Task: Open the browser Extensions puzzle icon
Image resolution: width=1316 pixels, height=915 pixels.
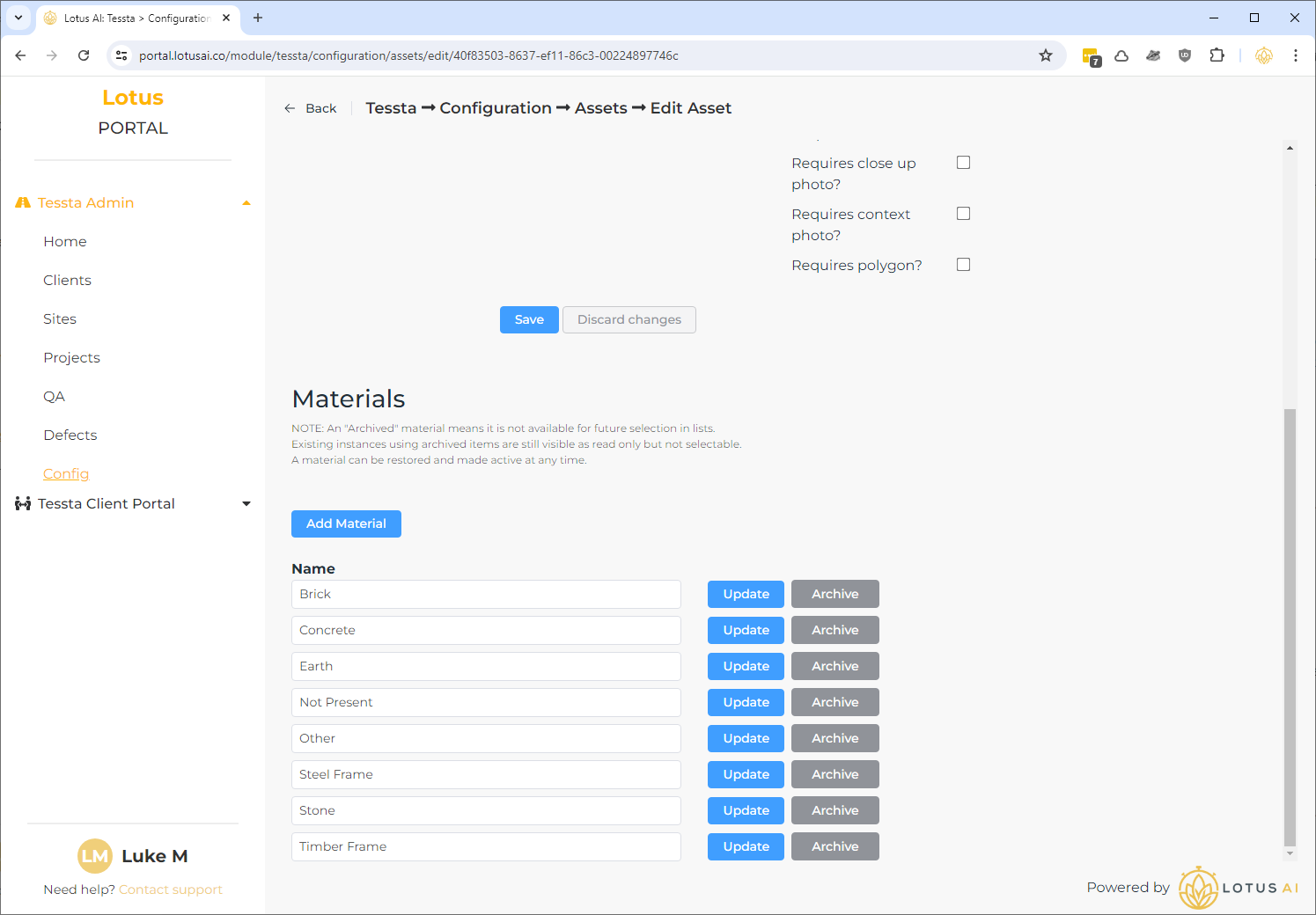Action: point(1217,55)
